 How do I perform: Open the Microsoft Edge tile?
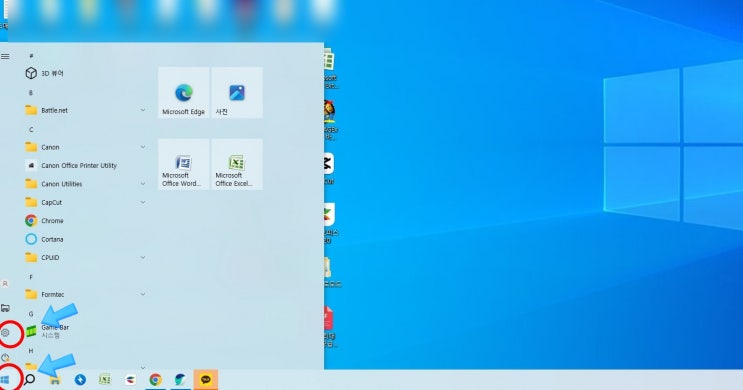click(x=184, y=93)
